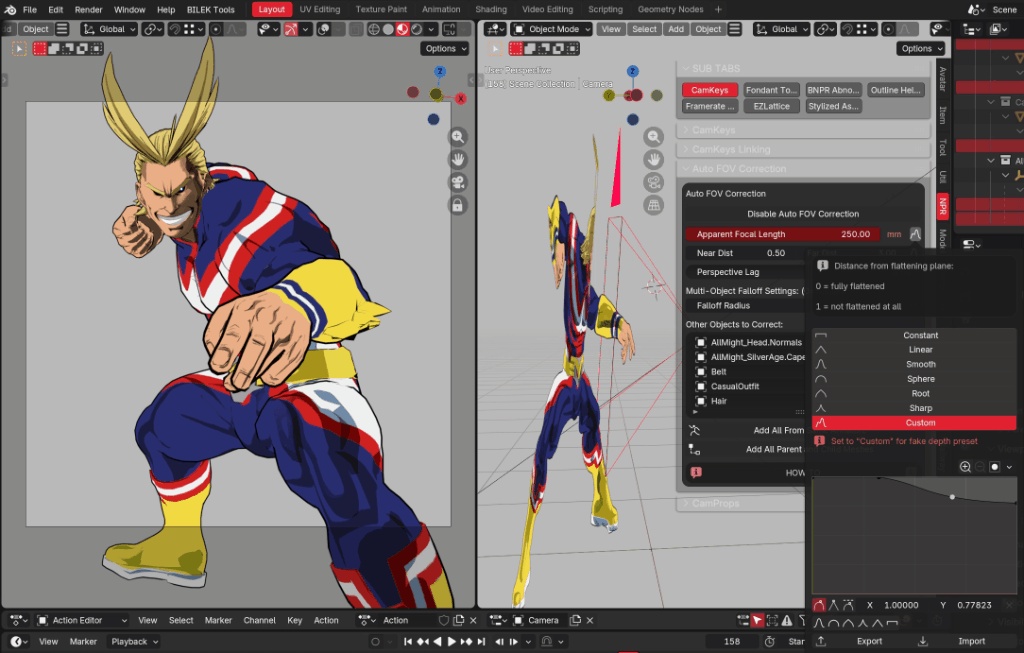Click the lock camera icon in the left viewport
The image size is (1024, 653).
pos(458,206)
